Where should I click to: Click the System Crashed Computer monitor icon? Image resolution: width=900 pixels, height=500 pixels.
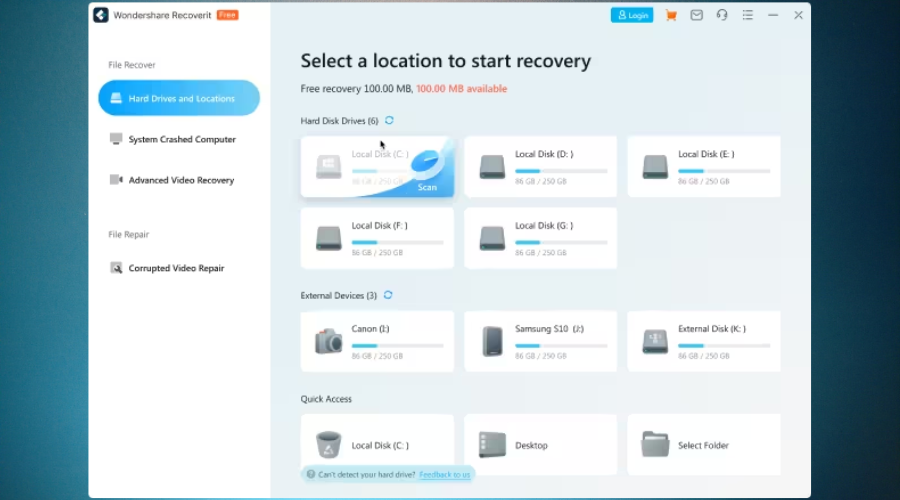tap(116, 139)
